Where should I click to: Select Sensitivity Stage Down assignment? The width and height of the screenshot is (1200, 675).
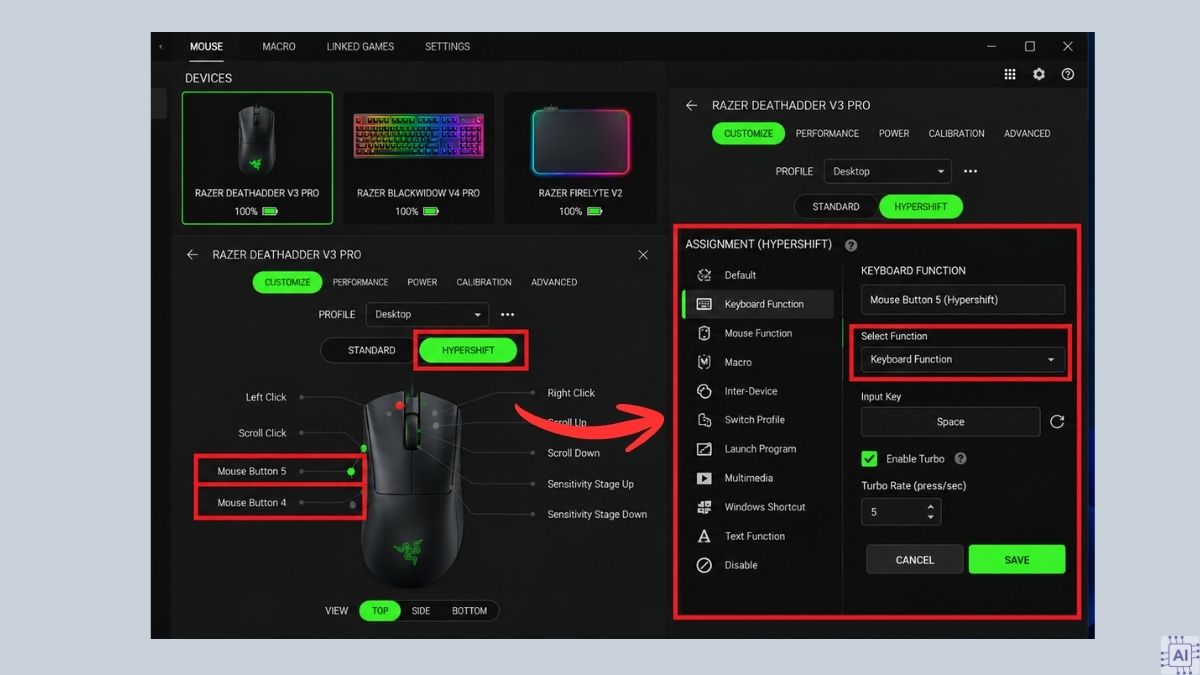click(597, 514)
